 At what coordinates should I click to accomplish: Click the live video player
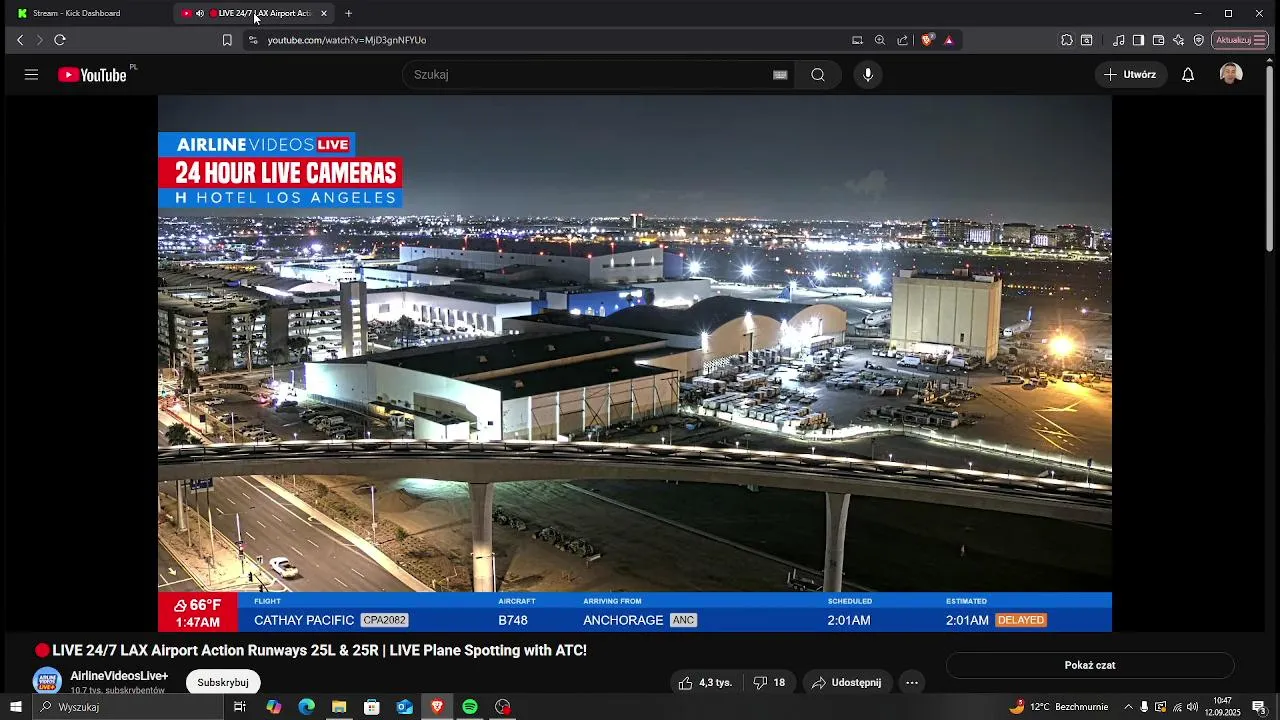pos(635,363)
